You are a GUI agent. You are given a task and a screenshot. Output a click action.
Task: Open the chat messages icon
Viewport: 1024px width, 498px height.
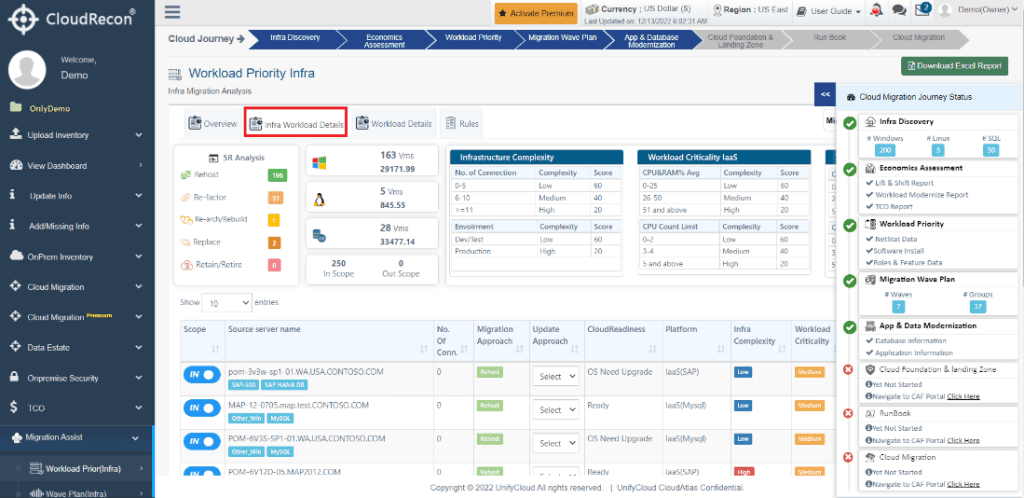899,11
